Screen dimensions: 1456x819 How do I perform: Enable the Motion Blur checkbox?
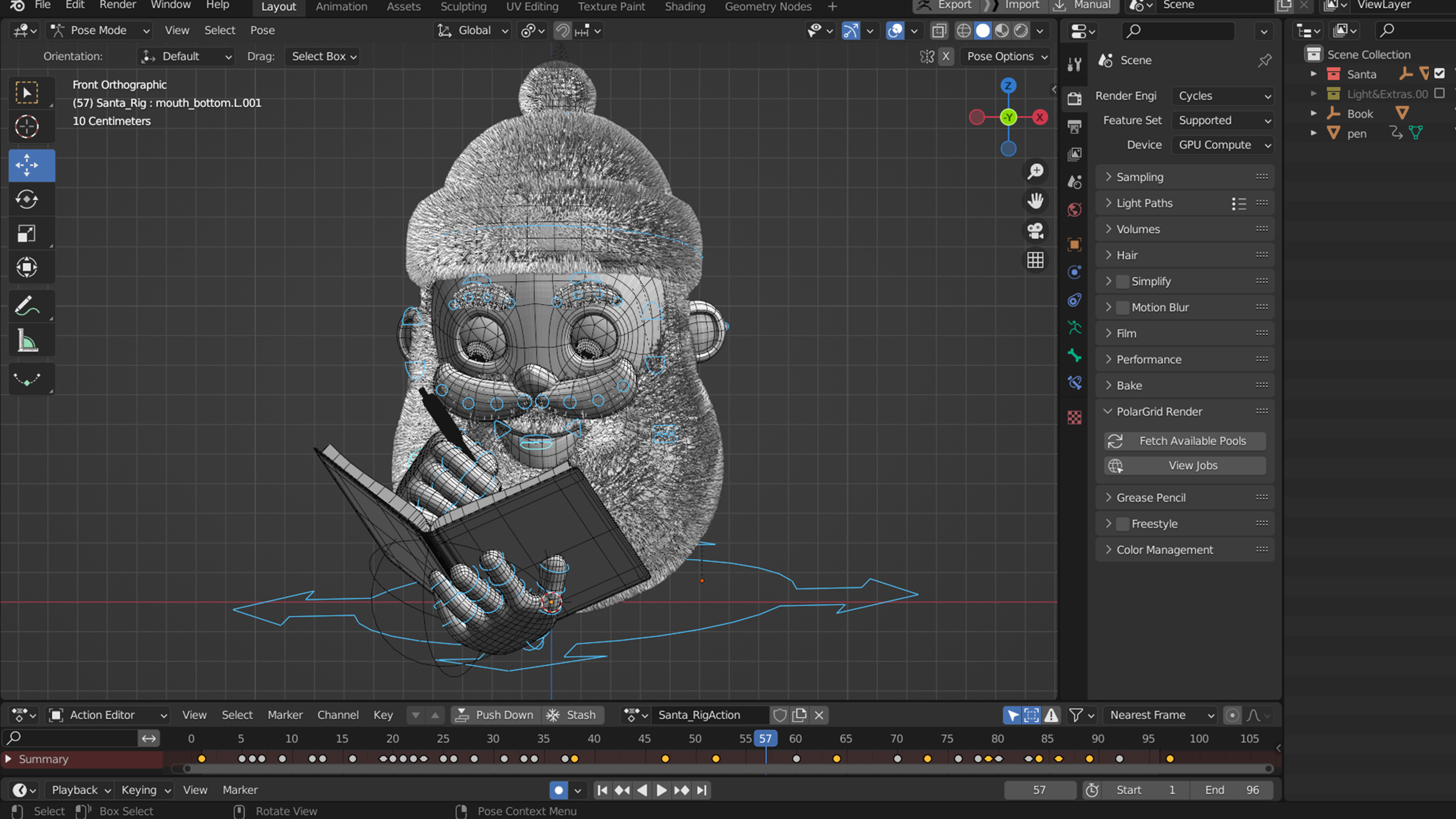tap(1122, 308)
